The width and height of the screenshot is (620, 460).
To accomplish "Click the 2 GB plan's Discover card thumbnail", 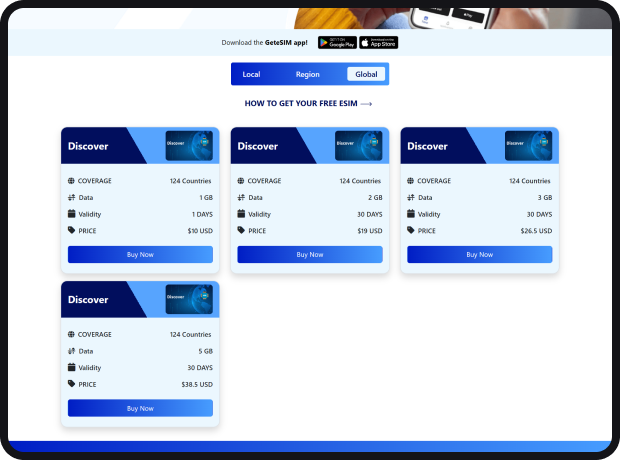I will coord(359,146).
